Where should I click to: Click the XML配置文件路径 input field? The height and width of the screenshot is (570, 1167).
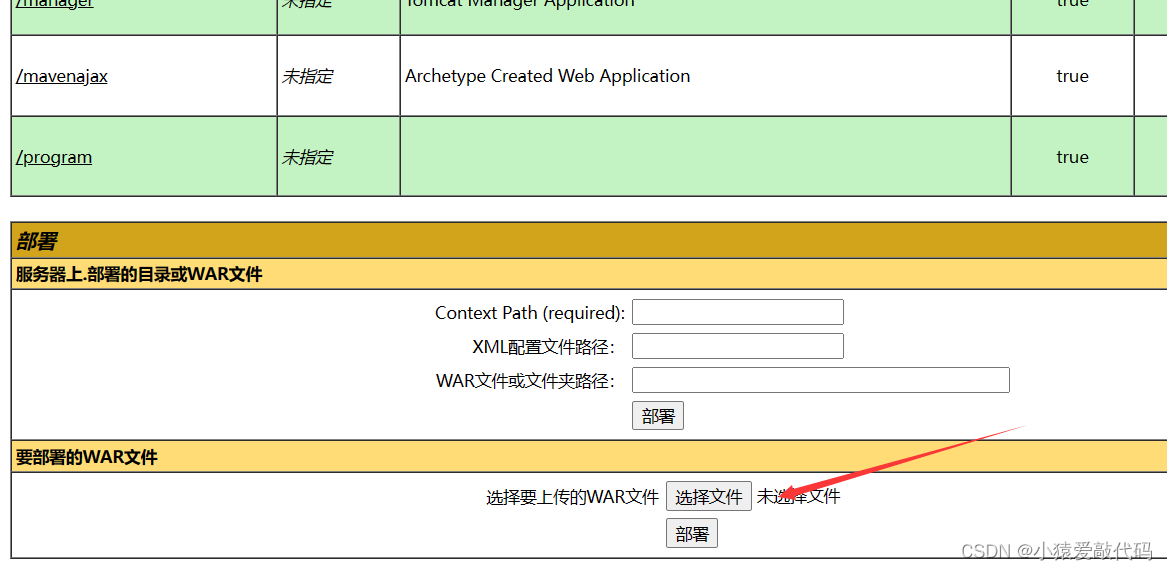(738, 346)
